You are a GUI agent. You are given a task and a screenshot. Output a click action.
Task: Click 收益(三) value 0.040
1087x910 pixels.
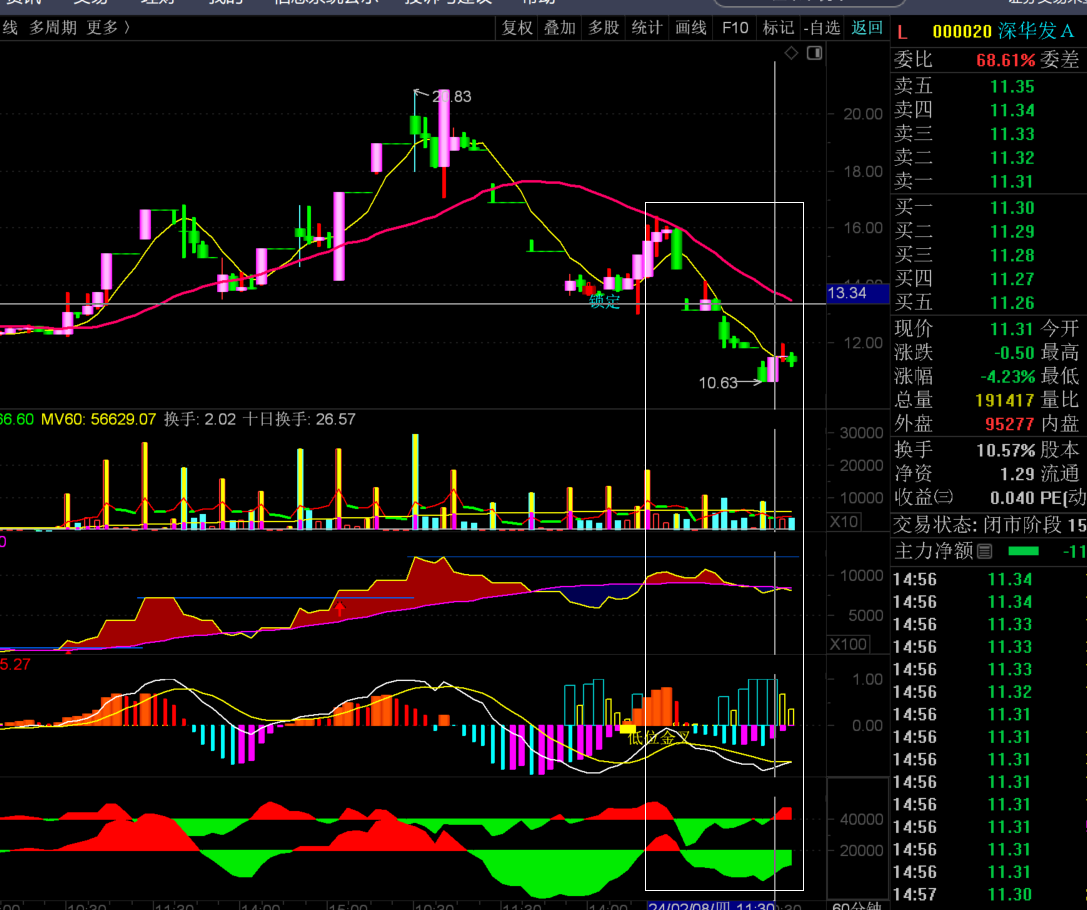pyautogui.click(x=1013, y=498)
